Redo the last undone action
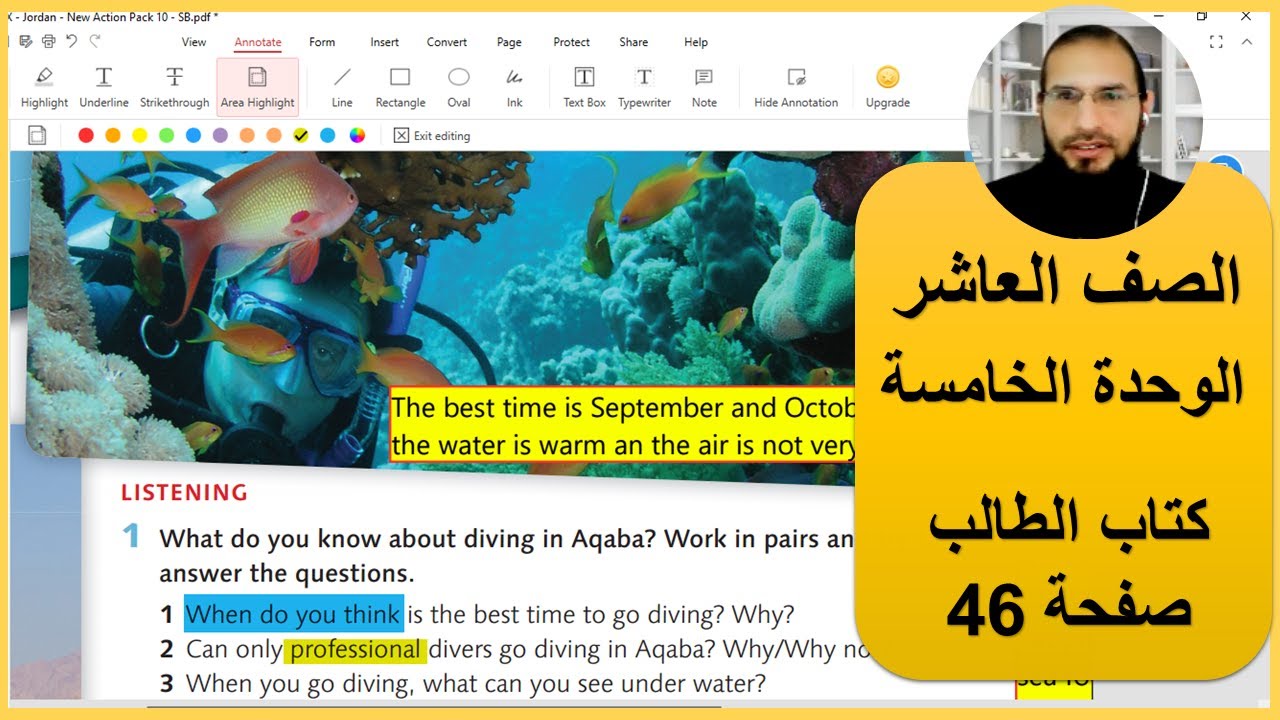Screen dimensions: 1280x720 [x=96, y=41]
